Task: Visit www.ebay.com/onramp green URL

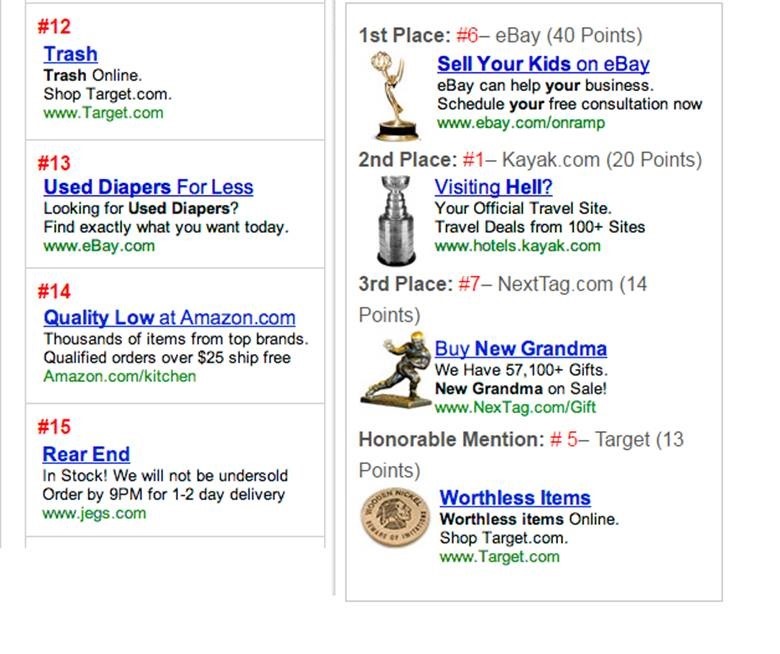Action: coord(521,123)
